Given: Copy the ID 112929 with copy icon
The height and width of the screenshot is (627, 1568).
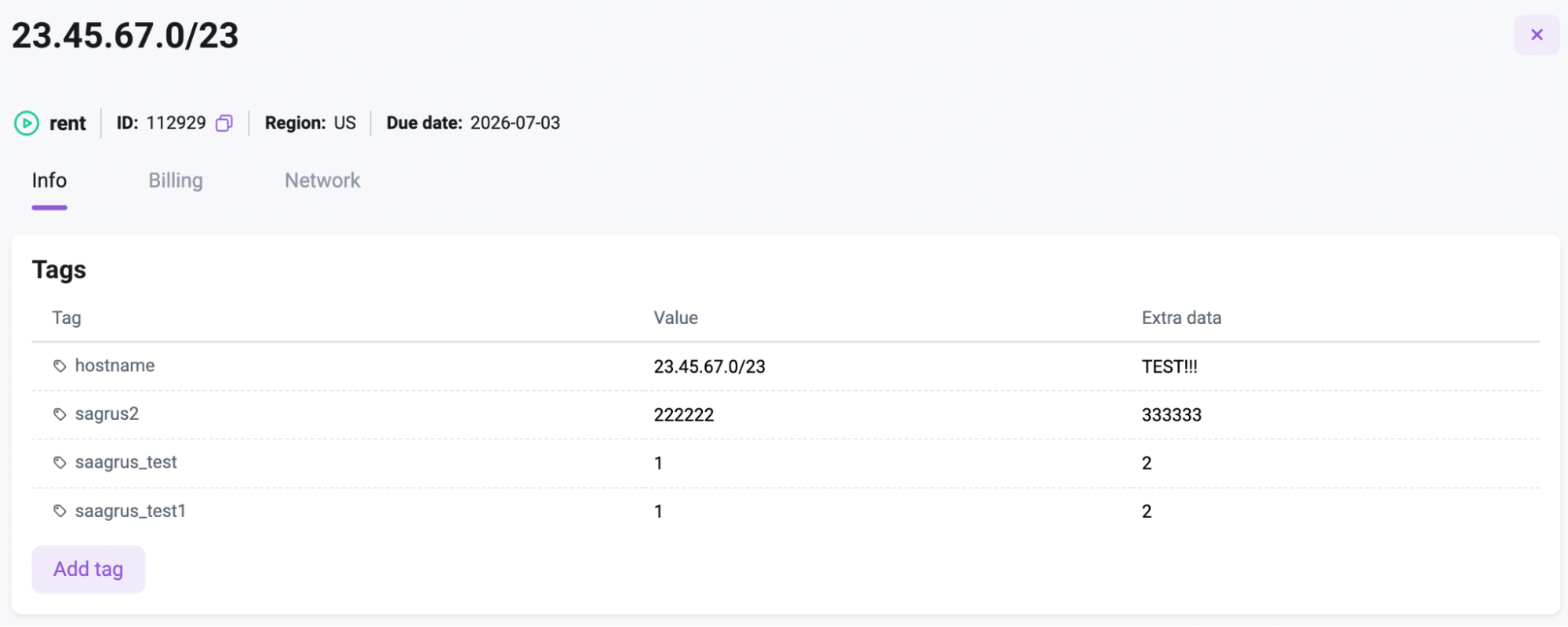Looking at the screenshot, I should (x=224, y=123).
